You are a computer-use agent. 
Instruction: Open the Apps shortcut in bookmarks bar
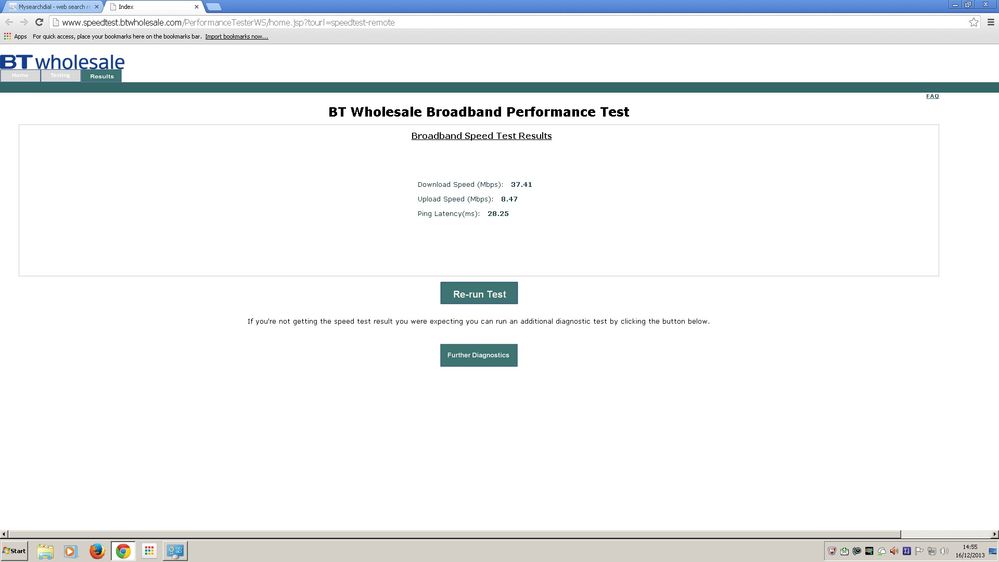16,36
